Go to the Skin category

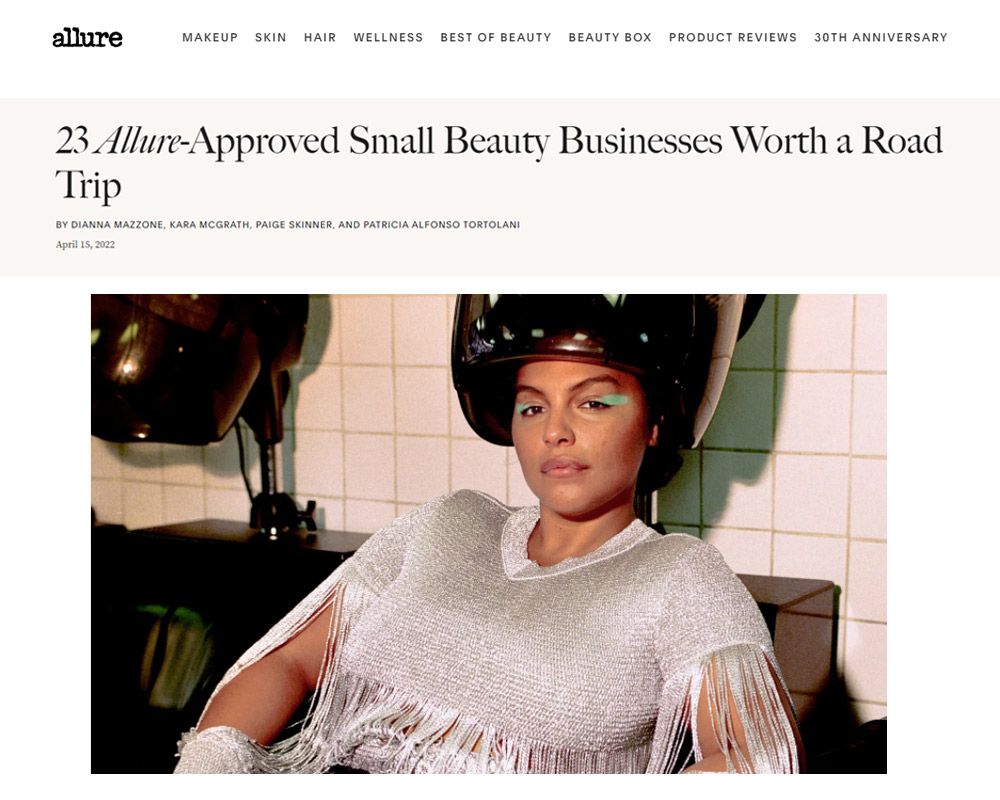[270, 38]
